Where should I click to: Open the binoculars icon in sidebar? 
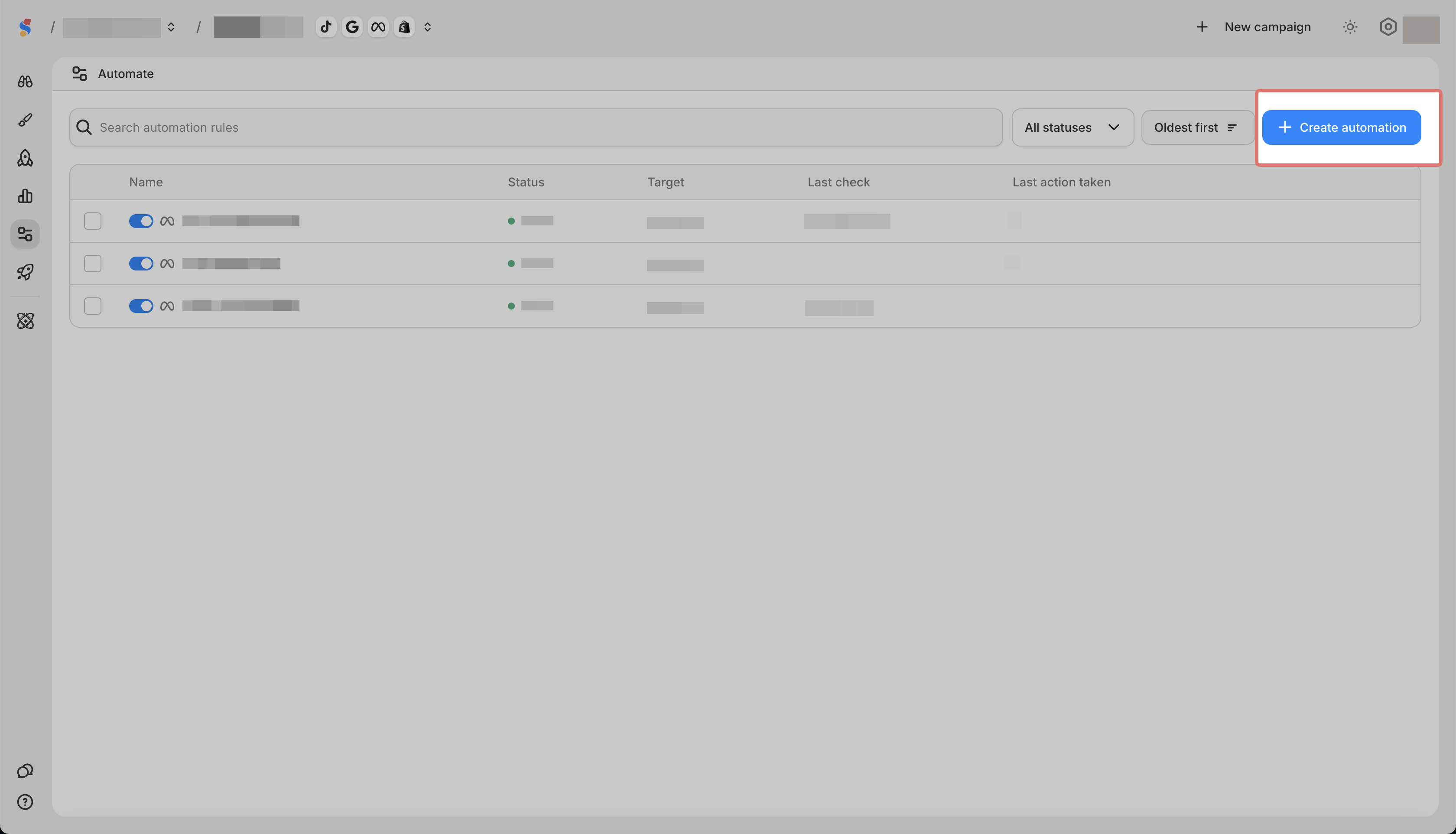click(25, 81)
